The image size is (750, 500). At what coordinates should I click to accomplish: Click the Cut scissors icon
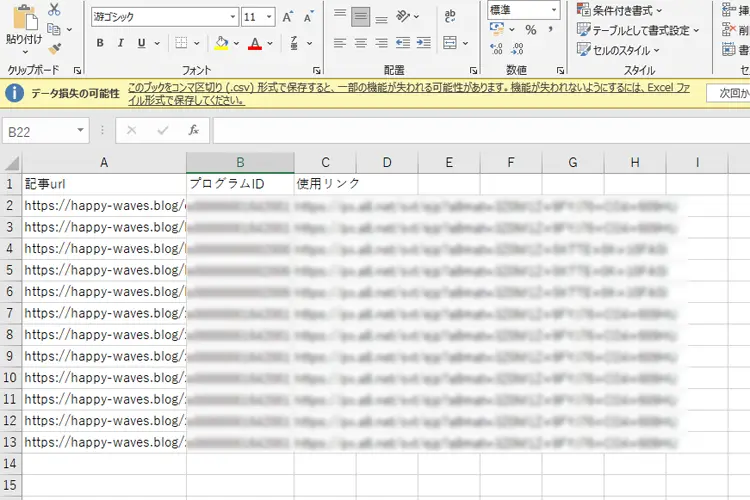54,10
